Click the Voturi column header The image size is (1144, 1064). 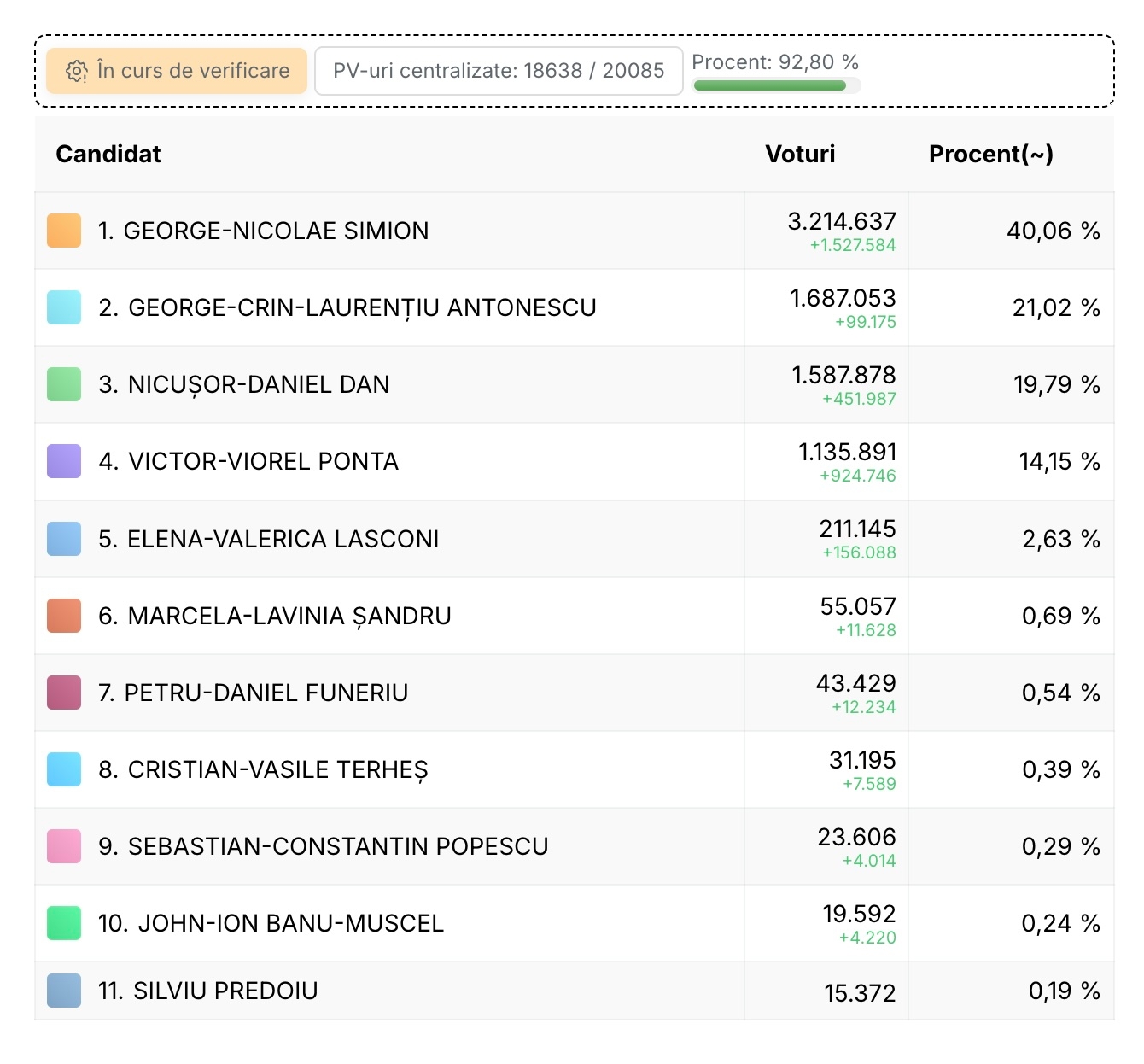click(x=799, y=154)
